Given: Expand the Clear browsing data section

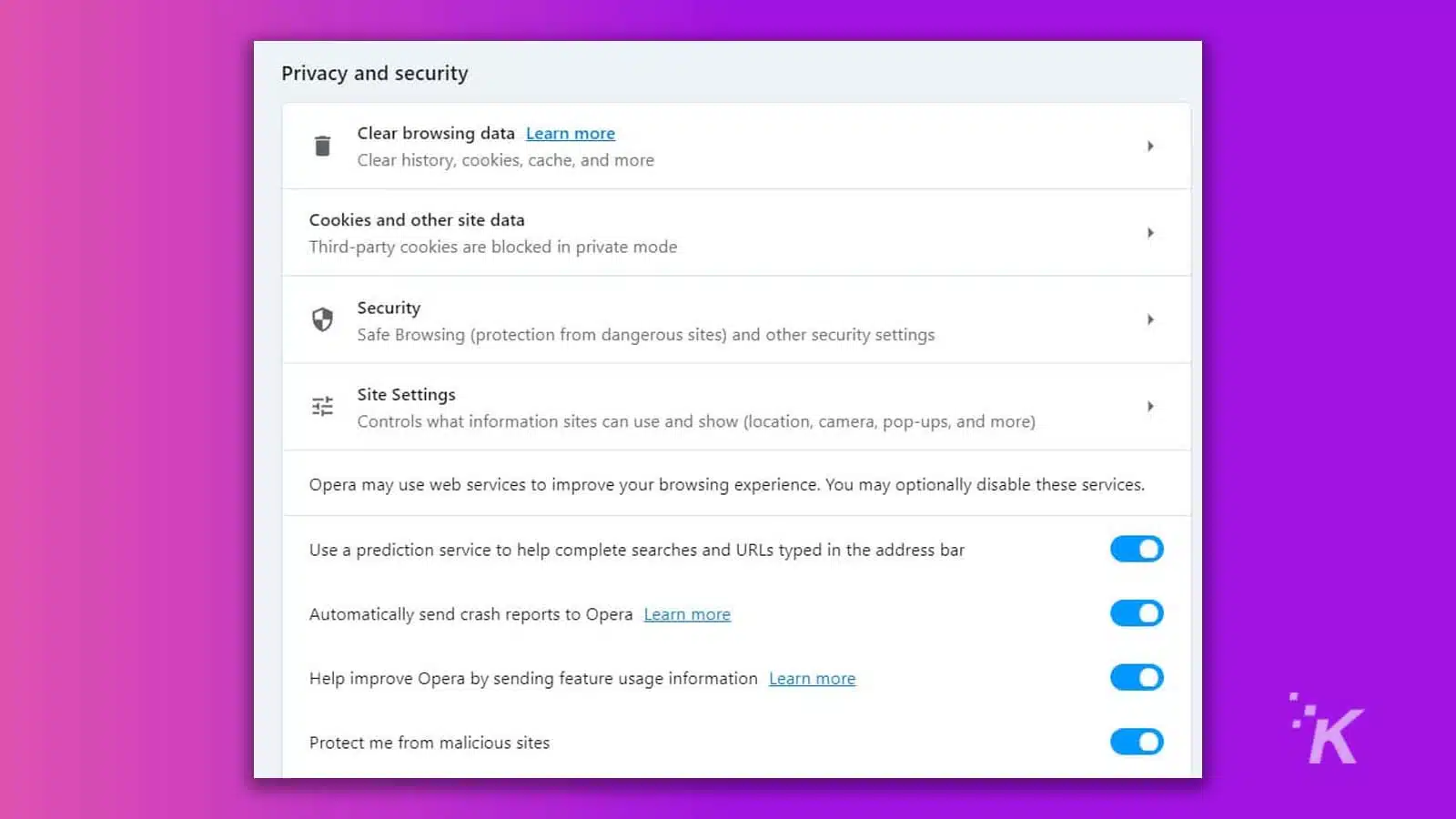Looking at the screenshot, I should pyautogui.click(x=1150, y=146).
